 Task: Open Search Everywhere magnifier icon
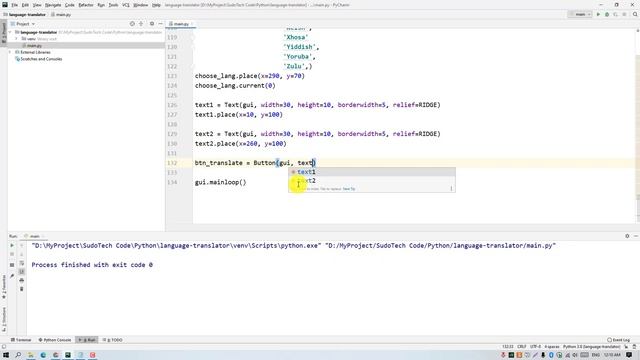tap(635, 14)
